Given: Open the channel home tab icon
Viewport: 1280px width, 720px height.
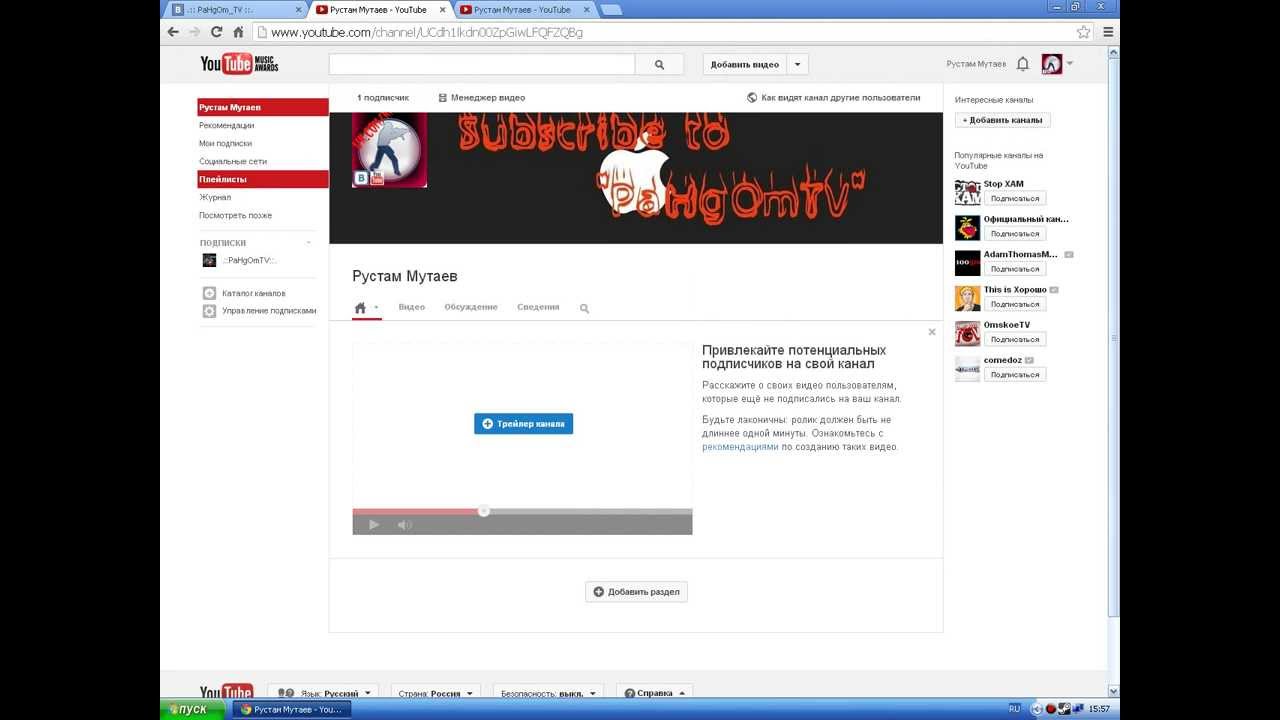Looking at the screenshot, I should (360, 308).
